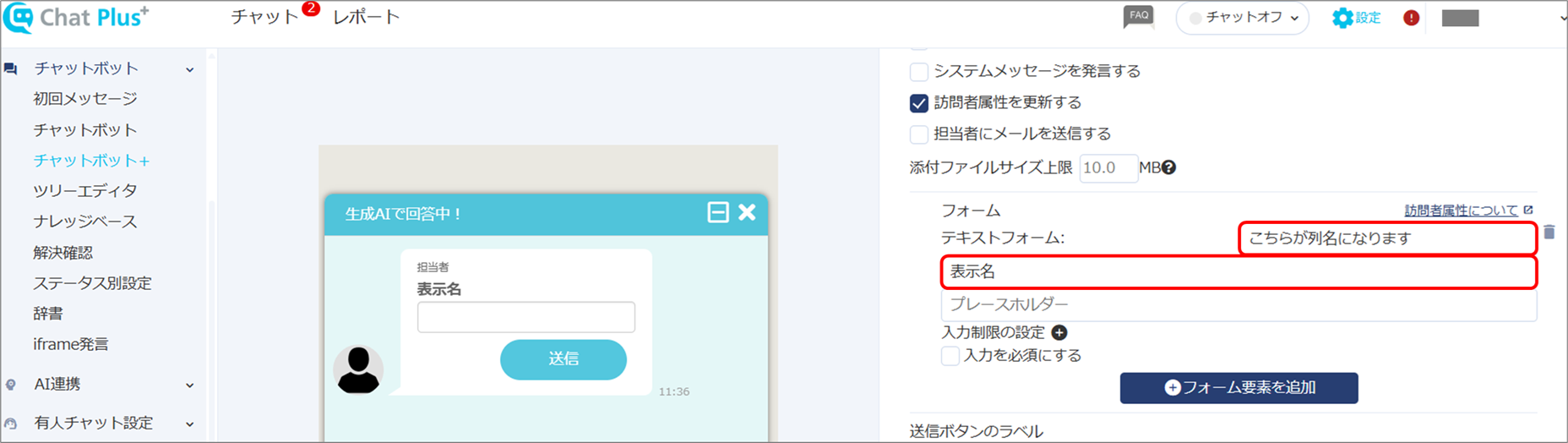
Task: Click the 表示名 label input field
Action: tap(1239, 272)
